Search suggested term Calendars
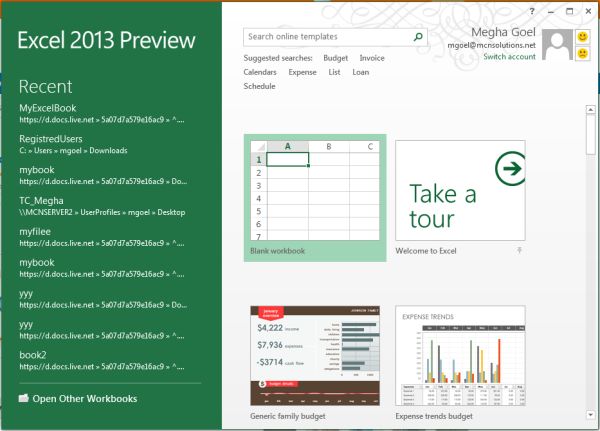 (x=260, y=72)
